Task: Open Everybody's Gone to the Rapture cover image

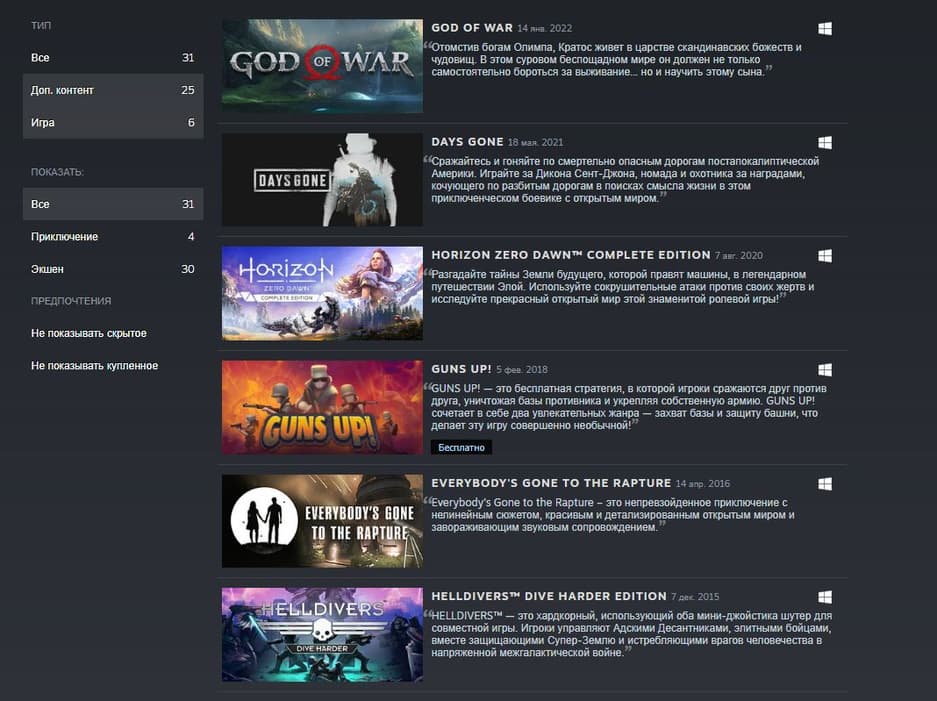Action: click(x=322, y=521)
